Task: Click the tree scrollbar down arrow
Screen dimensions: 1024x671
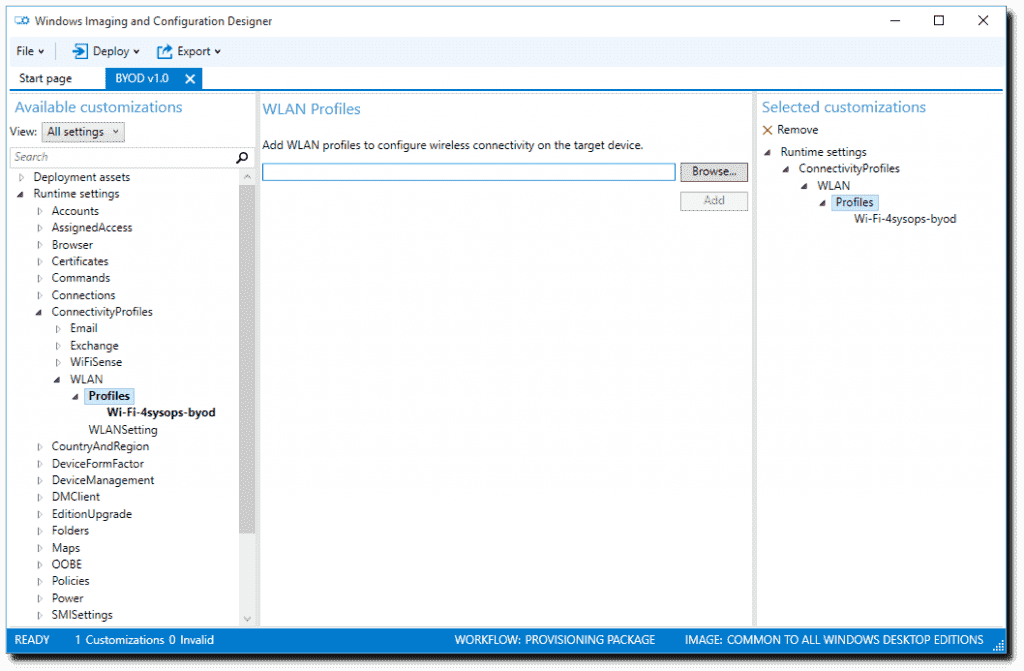Action: click(247, 617)
